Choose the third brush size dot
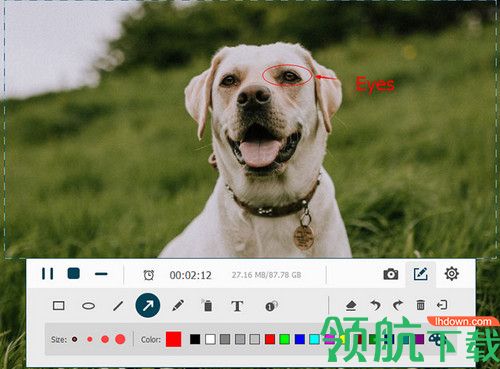Image resolution: width=500 pixels, height=369 pixels. click(105, 339)
